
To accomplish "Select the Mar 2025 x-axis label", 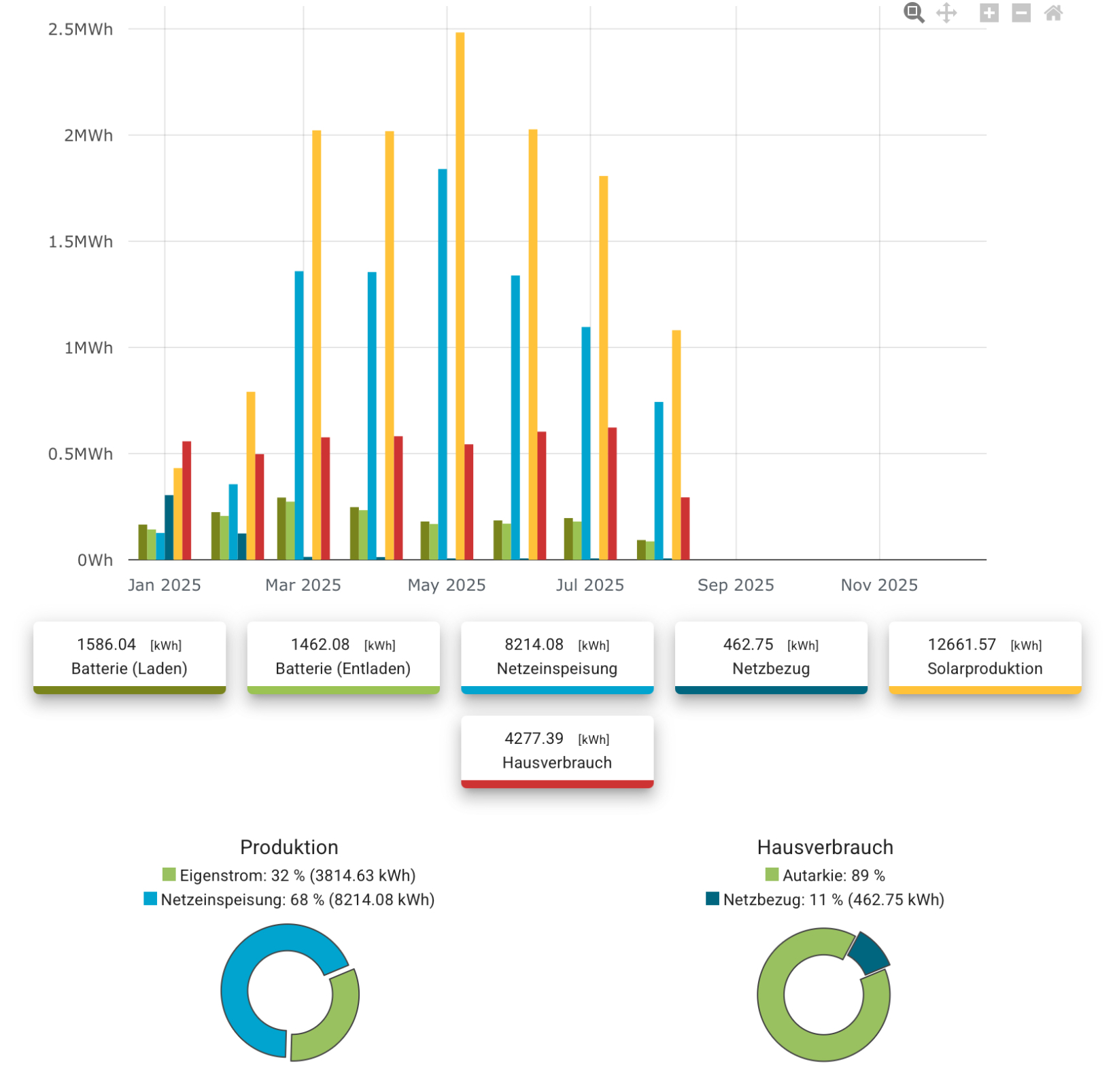I will pos(303,585).
